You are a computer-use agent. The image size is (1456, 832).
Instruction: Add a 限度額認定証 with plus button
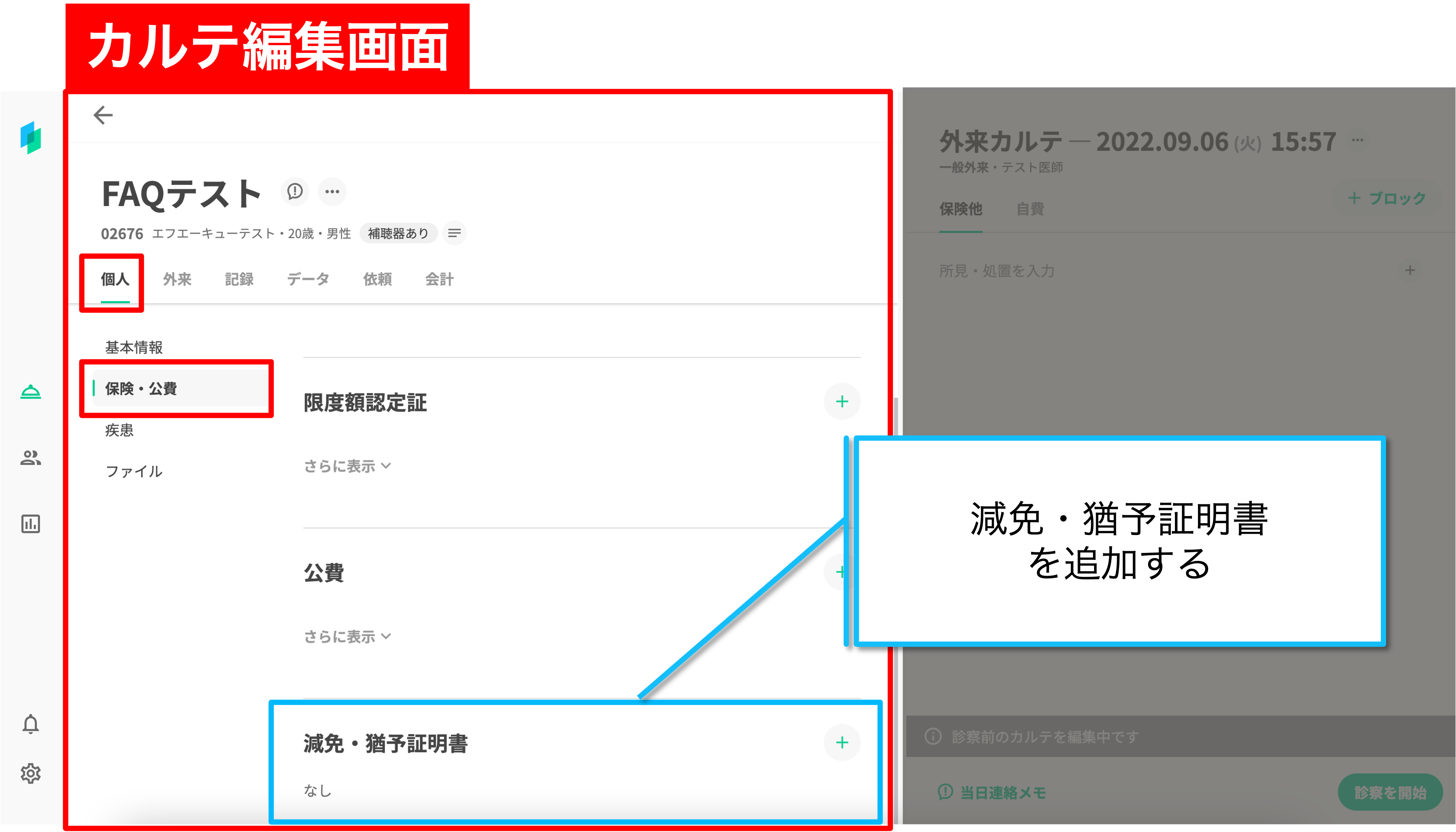(842, 402)
